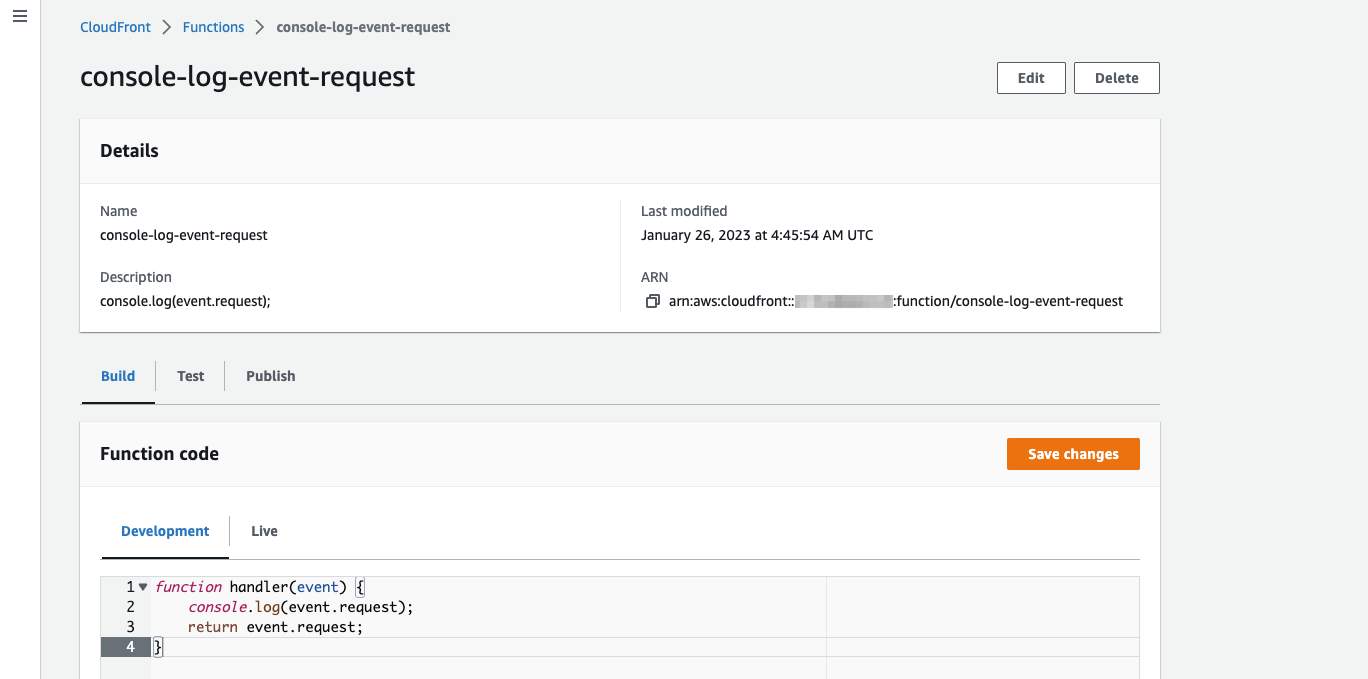The image size is (1368, 679).
Task: Switch to the Build tab
Action: 118,376
